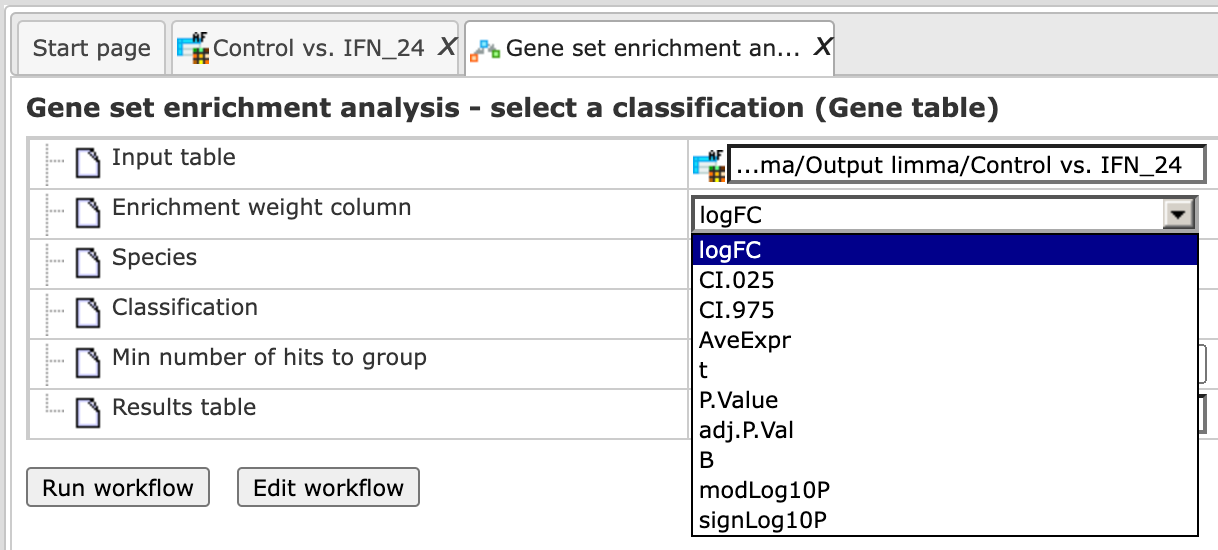
Task: Click the document icon beside Species
Action: tap(90, 262)
